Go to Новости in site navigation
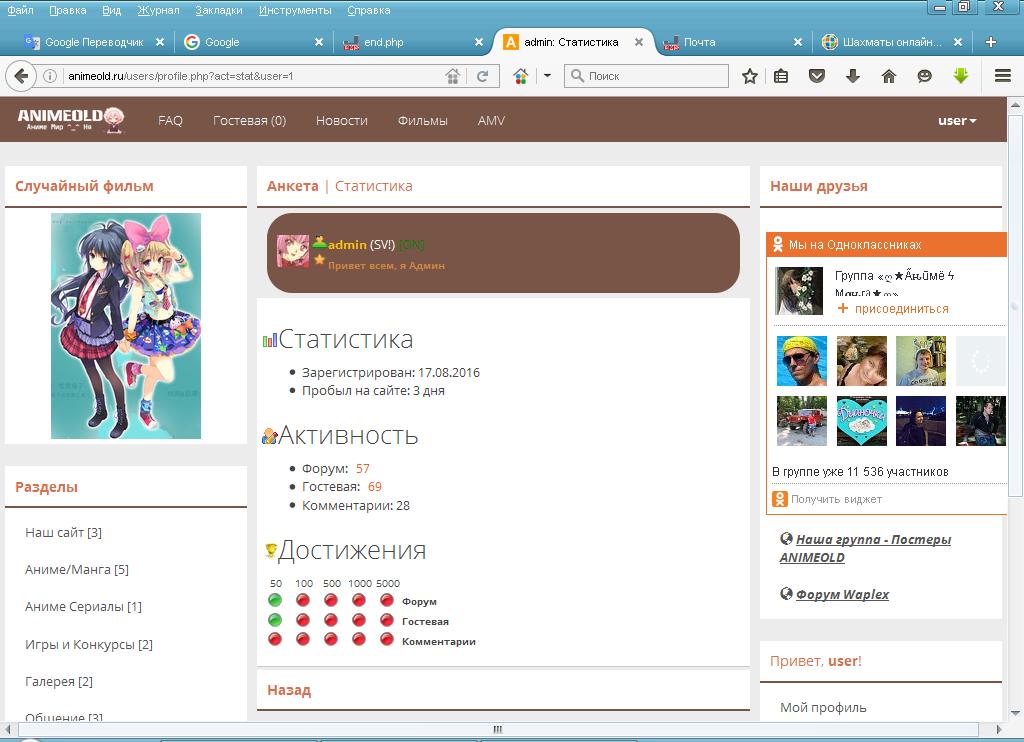This screenshot has width=1024, height=742. point(342,120)
